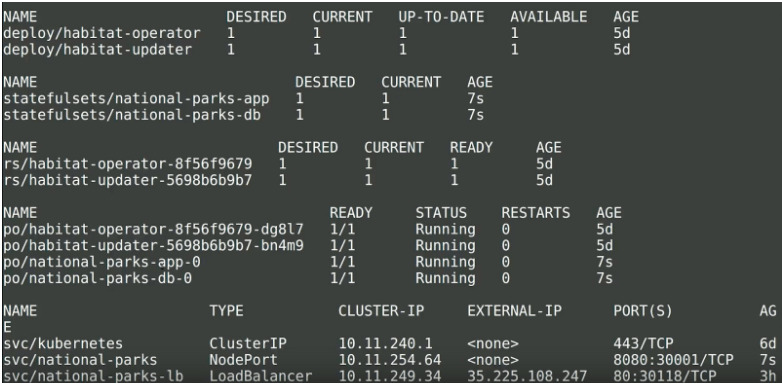The height and width of the screenshot is (384, 782).
Task: Click the svc/national-parks-lb service name
Action: click(x=89, y=376)
